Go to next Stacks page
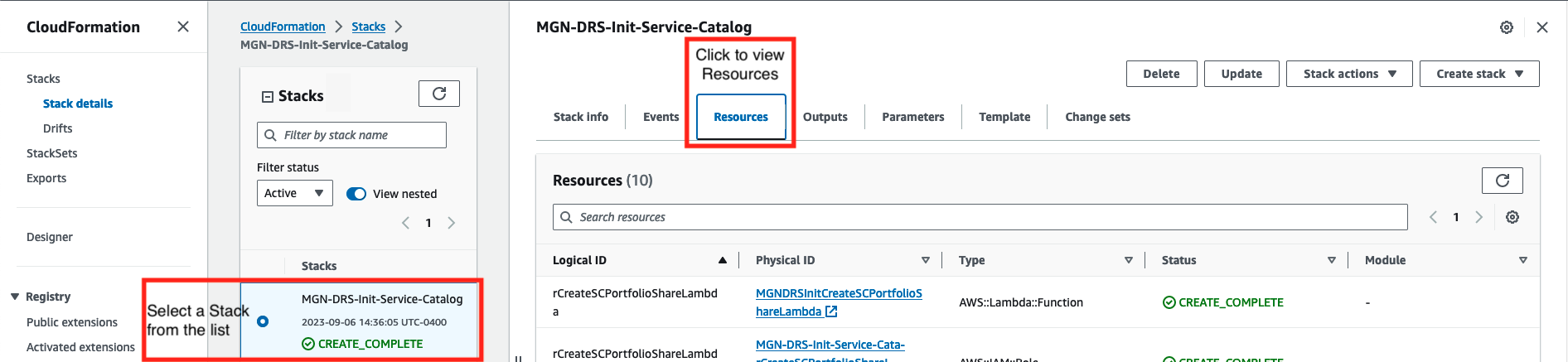 452,223
